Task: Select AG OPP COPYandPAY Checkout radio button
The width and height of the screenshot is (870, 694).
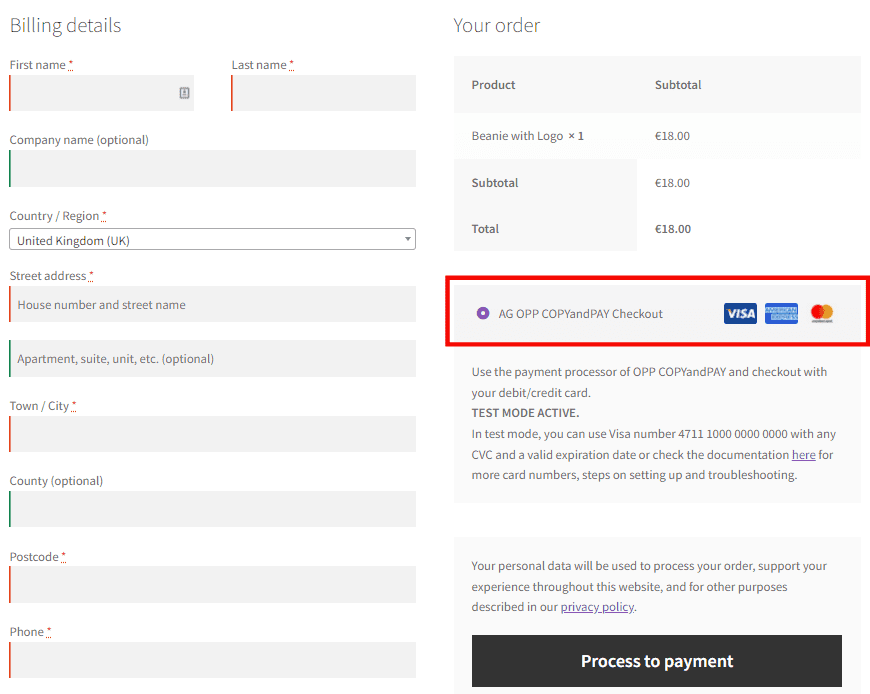Action: (483, 313)
